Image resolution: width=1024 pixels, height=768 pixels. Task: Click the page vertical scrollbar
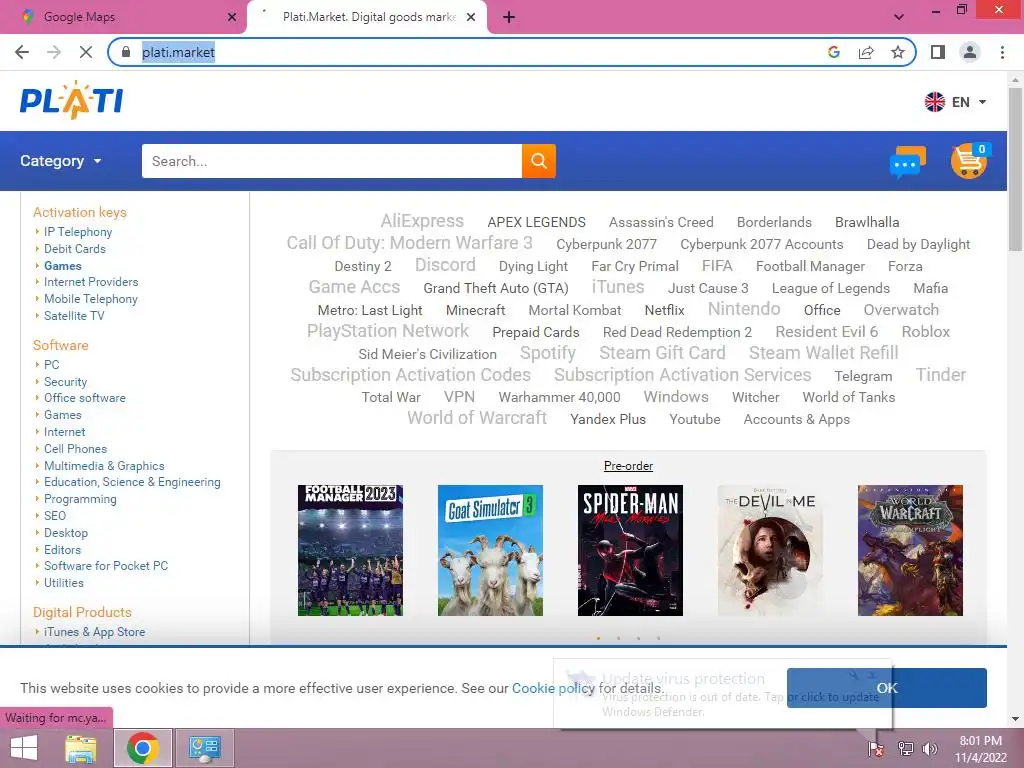pos(1015,168)
